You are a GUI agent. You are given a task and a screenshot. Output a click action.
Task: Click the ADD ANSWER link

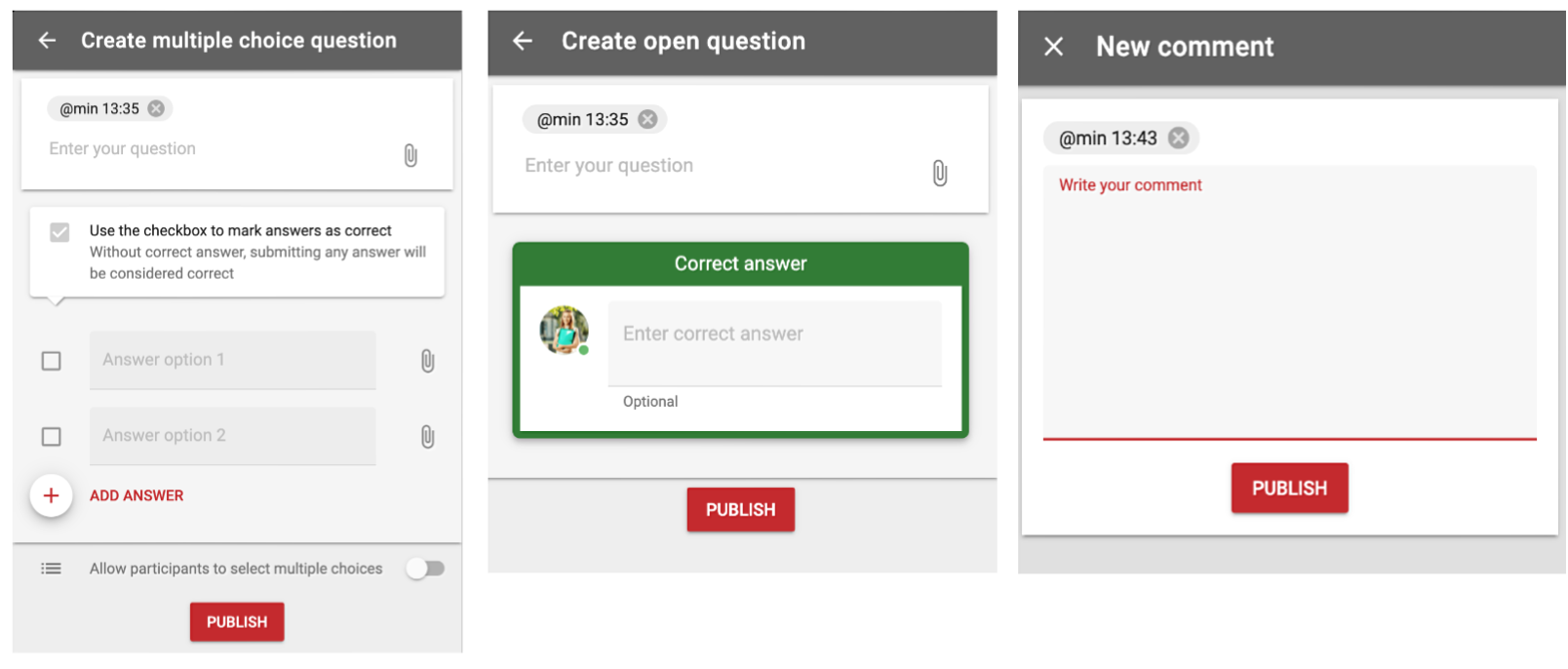tap(137, 495)
